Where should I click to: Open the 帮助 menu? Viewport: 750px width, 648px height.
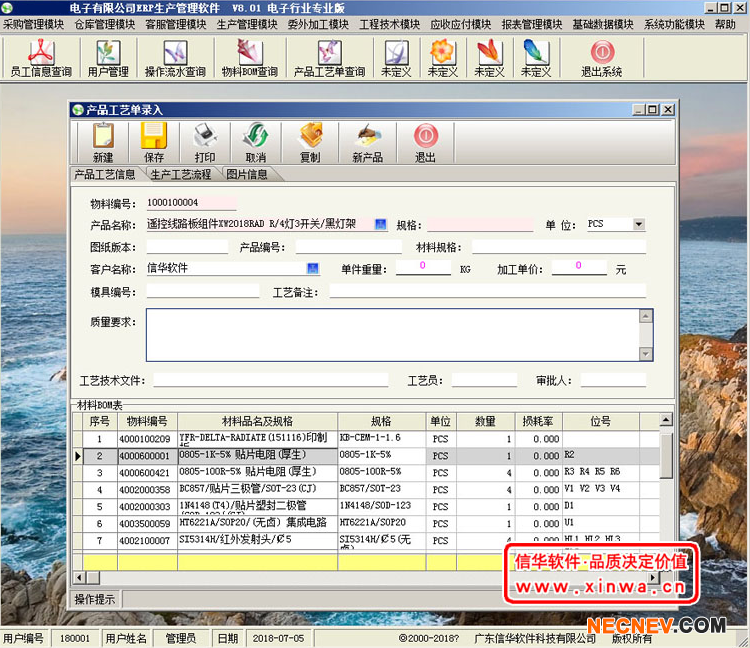725,24
